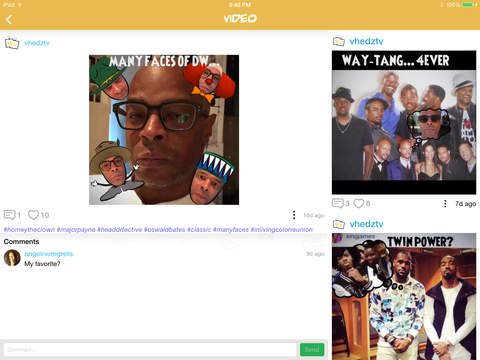Open vhedztv profile icon above Way-Tang post
The height and width of the screenshot is (360, 480).
click(x=339, y=41)
